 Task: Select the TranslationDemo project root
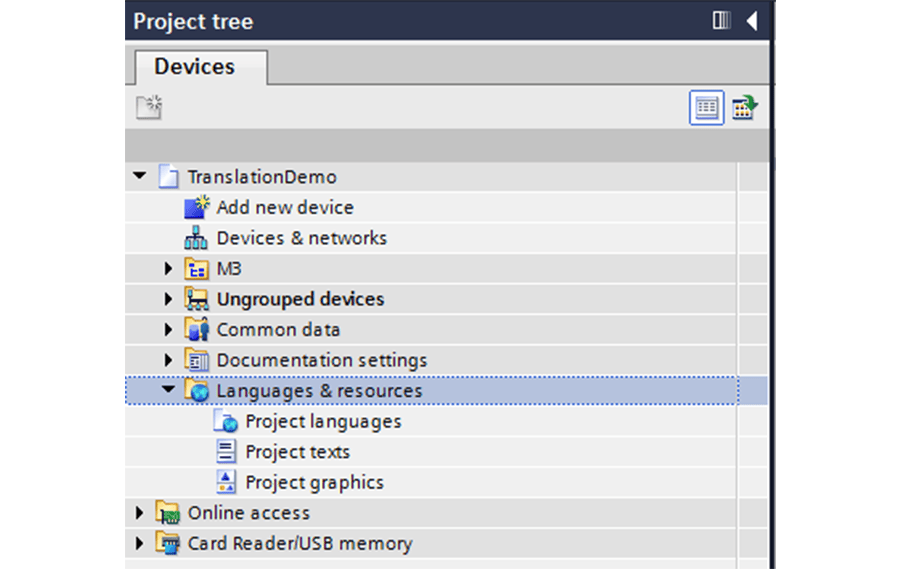[262, 177]
